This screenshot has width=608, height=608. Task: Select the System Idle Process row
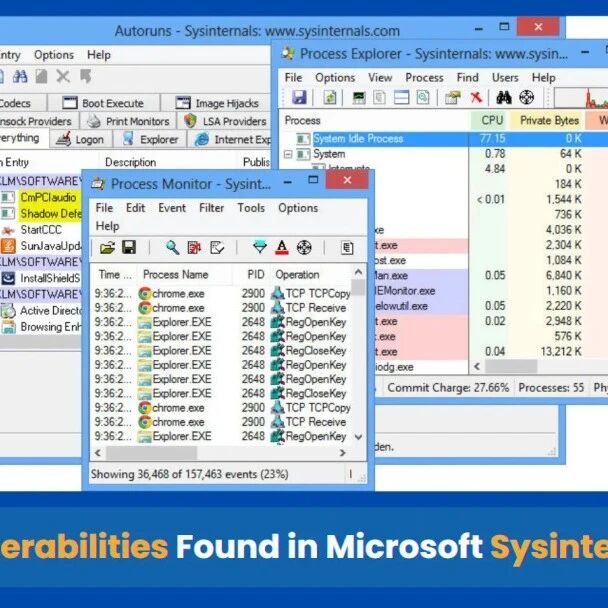tap(446, 139)
